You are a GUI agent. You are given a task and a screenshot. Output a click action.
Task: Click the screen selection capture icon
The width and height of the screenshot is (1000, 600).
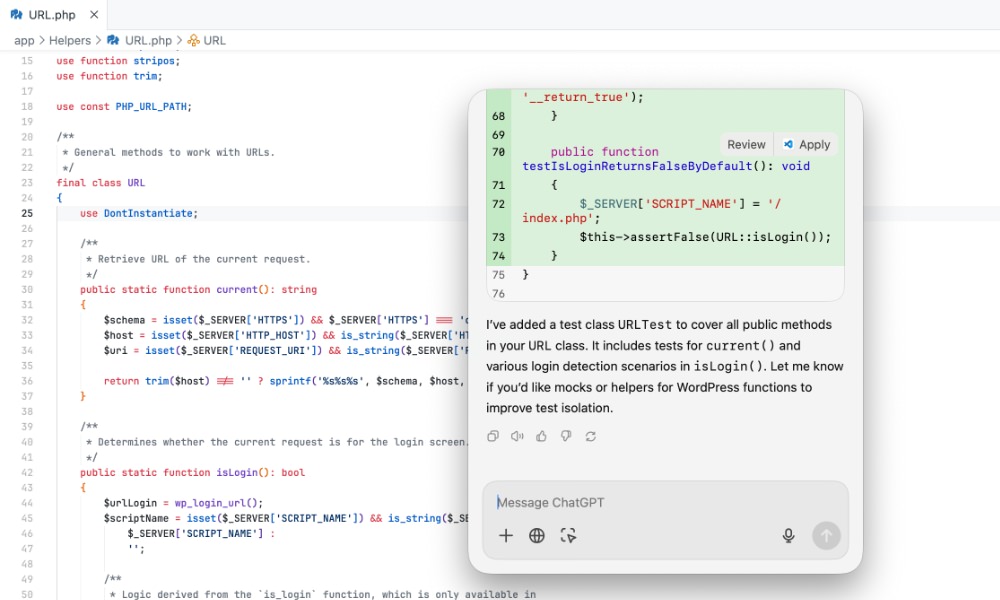tap(568, 536)
